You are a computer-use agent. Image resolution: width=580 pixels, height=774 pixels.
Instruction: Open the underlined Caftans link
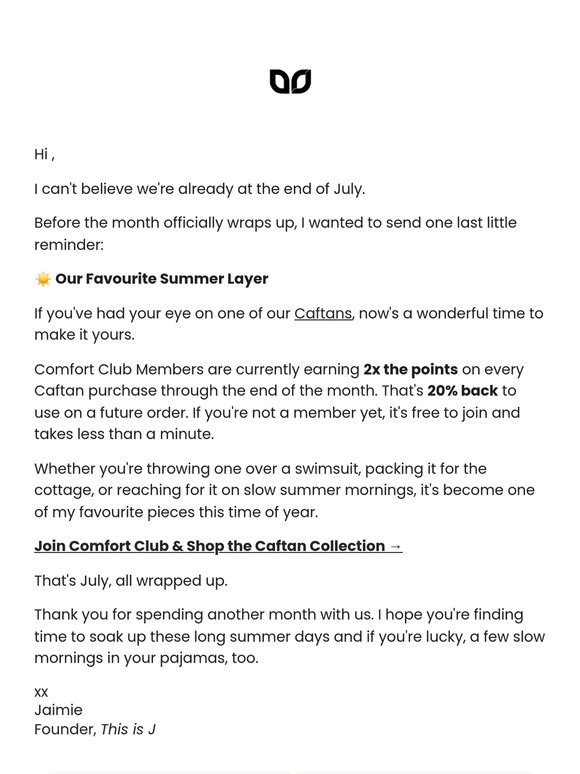click(x=323, y=313)
